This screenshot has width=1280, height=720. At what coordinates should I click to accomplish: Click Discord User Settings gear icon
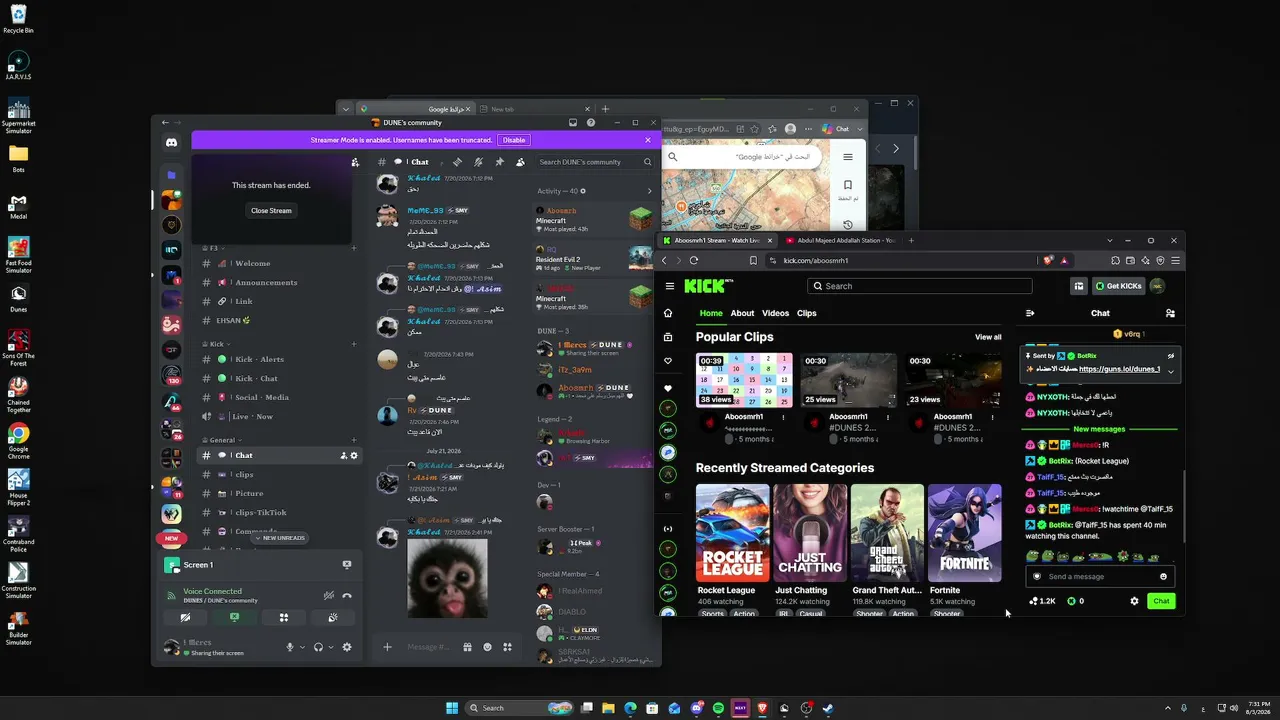[347, 647]
